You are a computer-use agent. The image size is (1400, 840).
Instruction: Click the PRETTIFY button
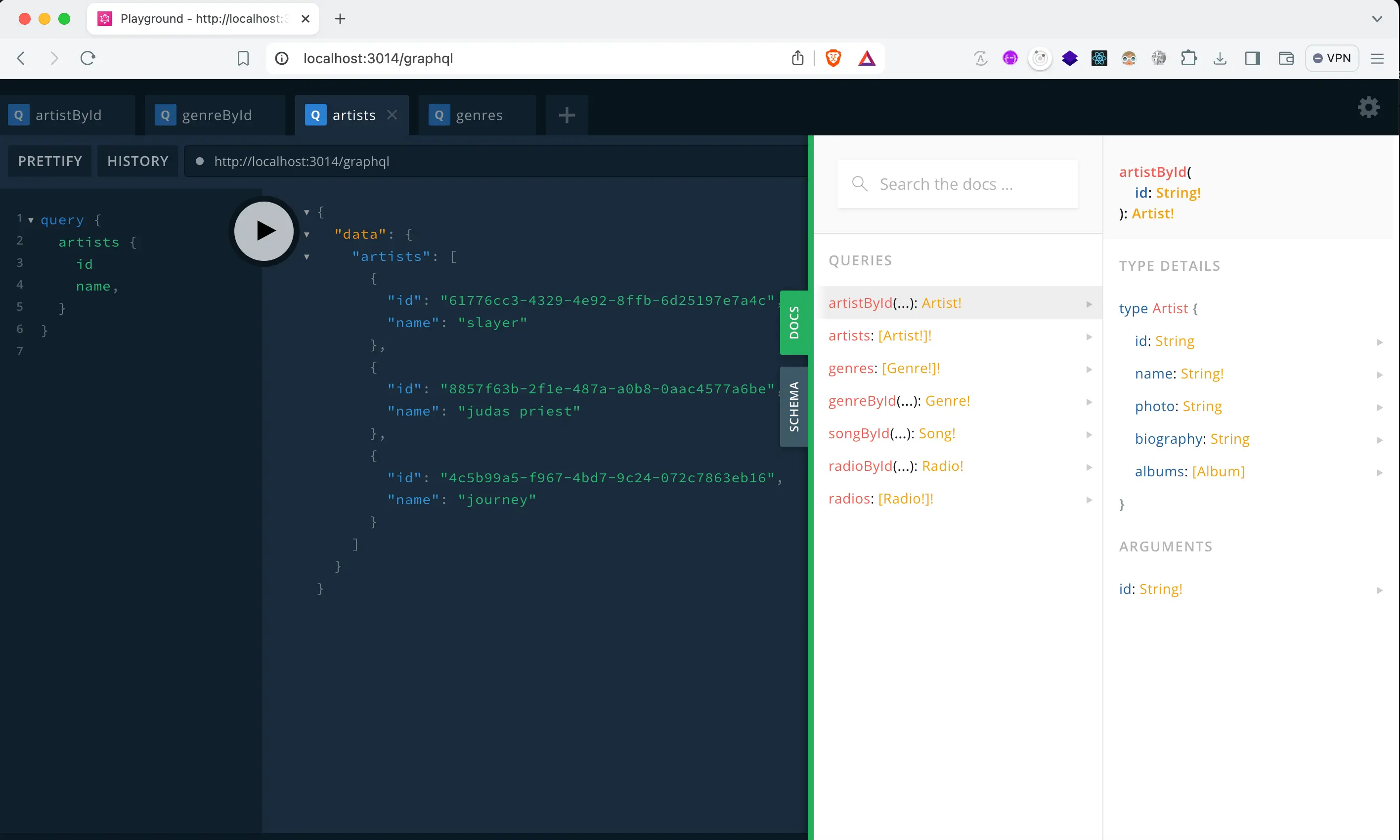49,161
